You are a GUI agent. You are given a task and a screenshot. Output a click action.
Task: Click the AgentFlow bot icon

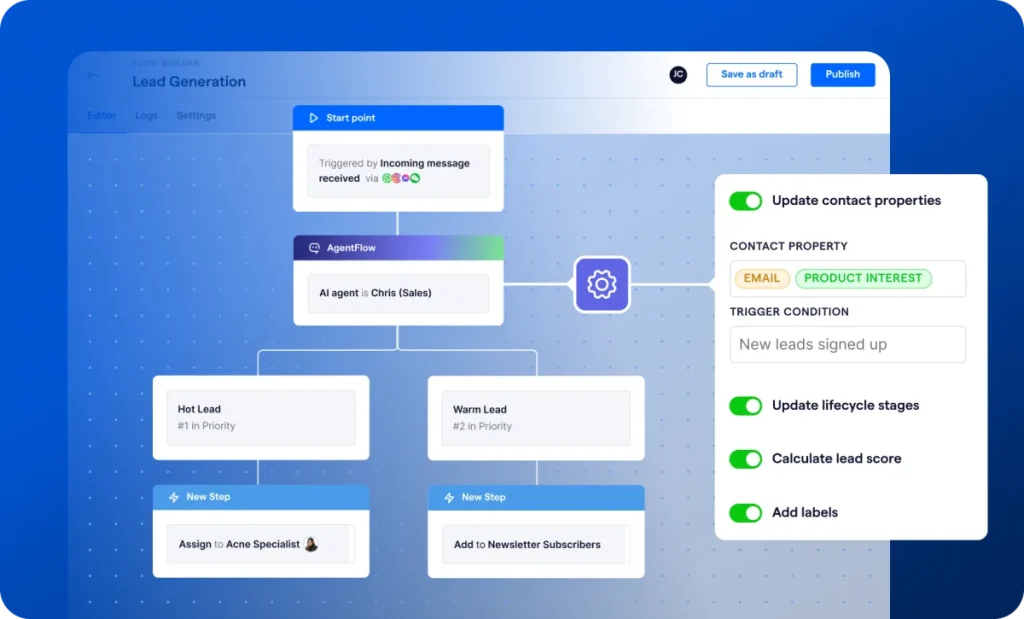(313, 248)
